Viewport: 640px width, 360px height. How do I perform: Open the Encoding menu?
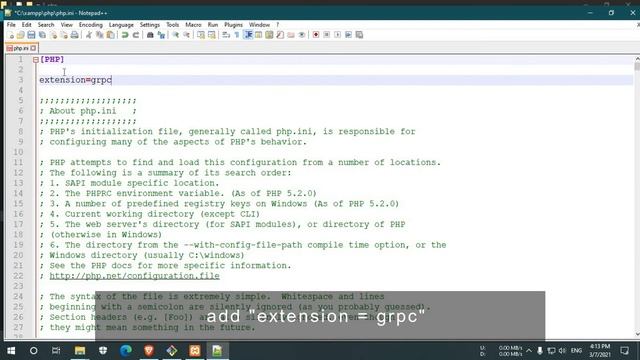point(91,25)
